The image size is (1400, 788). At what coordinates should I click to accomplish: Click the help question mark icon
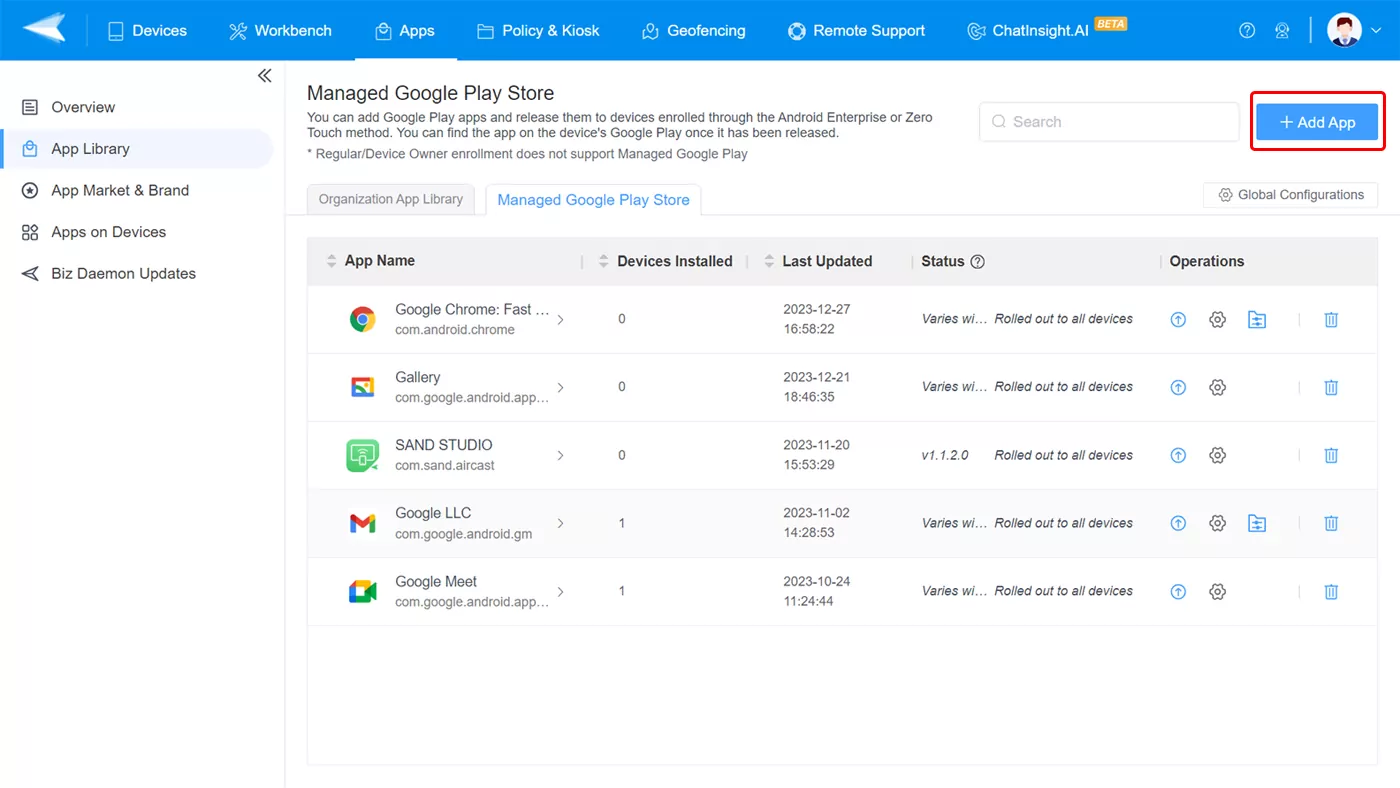pos(1247,30)
